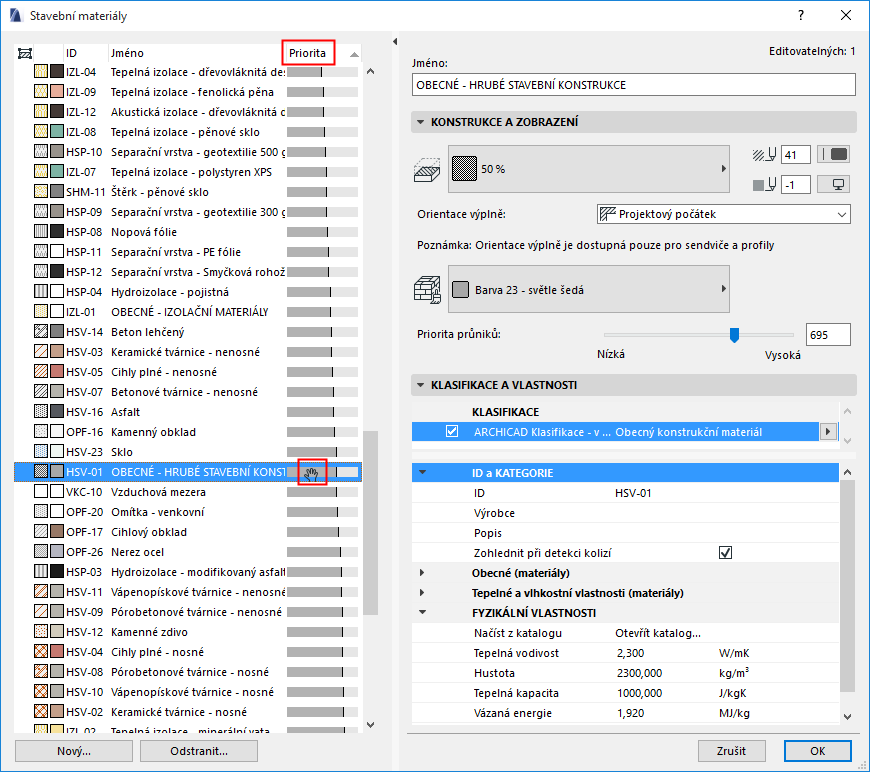Click material list scroll down arrow
This screenshot has height=772, width=870.
click(x=371, y=724)
